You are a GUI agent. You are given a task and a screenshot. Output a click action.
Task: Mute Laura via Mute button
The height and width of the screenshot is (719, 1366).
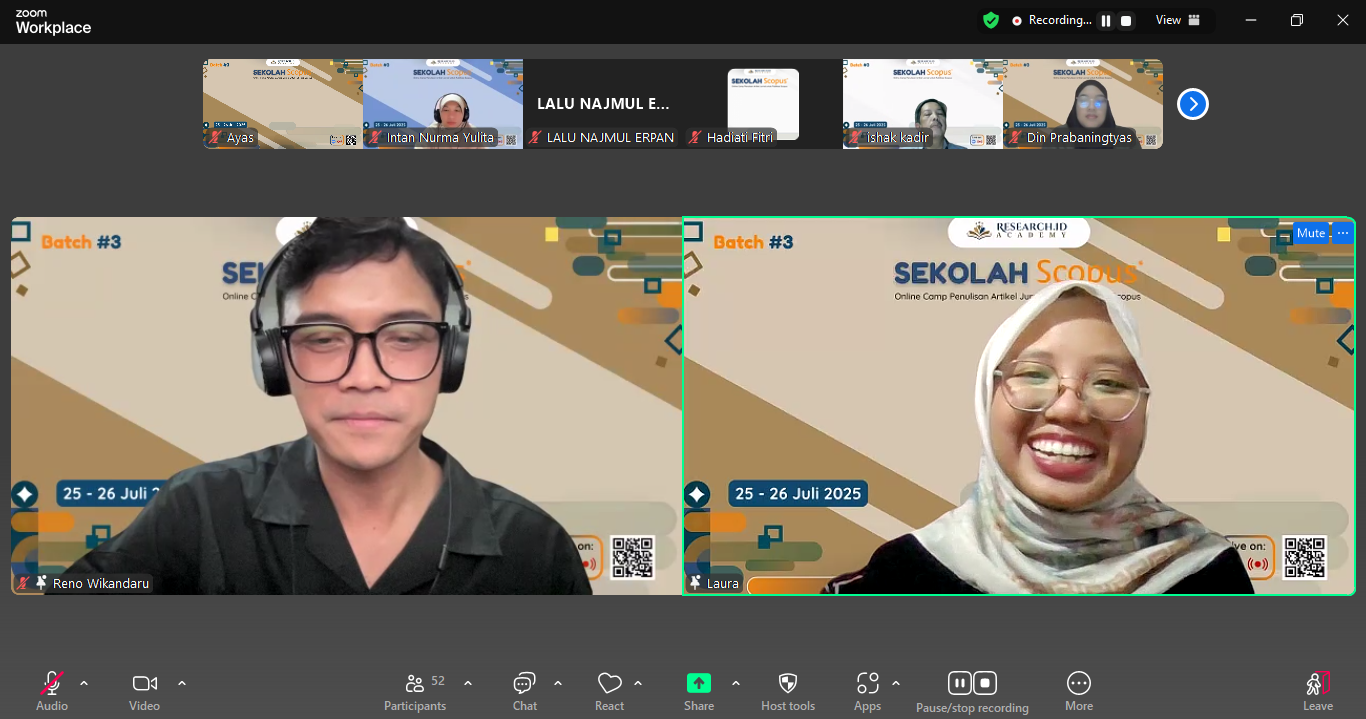pyautogui.click(x=1311, y=233)
